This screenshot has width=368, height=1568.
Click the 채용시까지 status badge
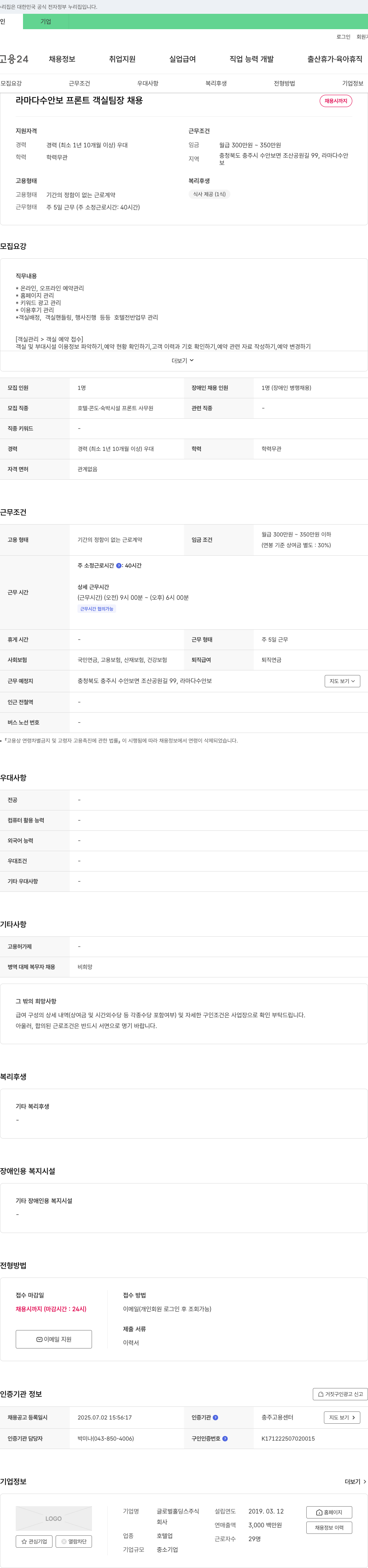point(336,101)
